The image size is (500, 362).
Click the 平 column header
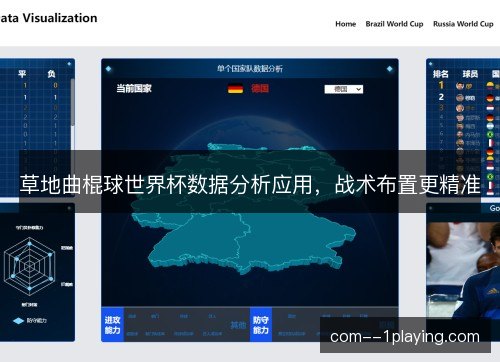click(x=22, y=74)
